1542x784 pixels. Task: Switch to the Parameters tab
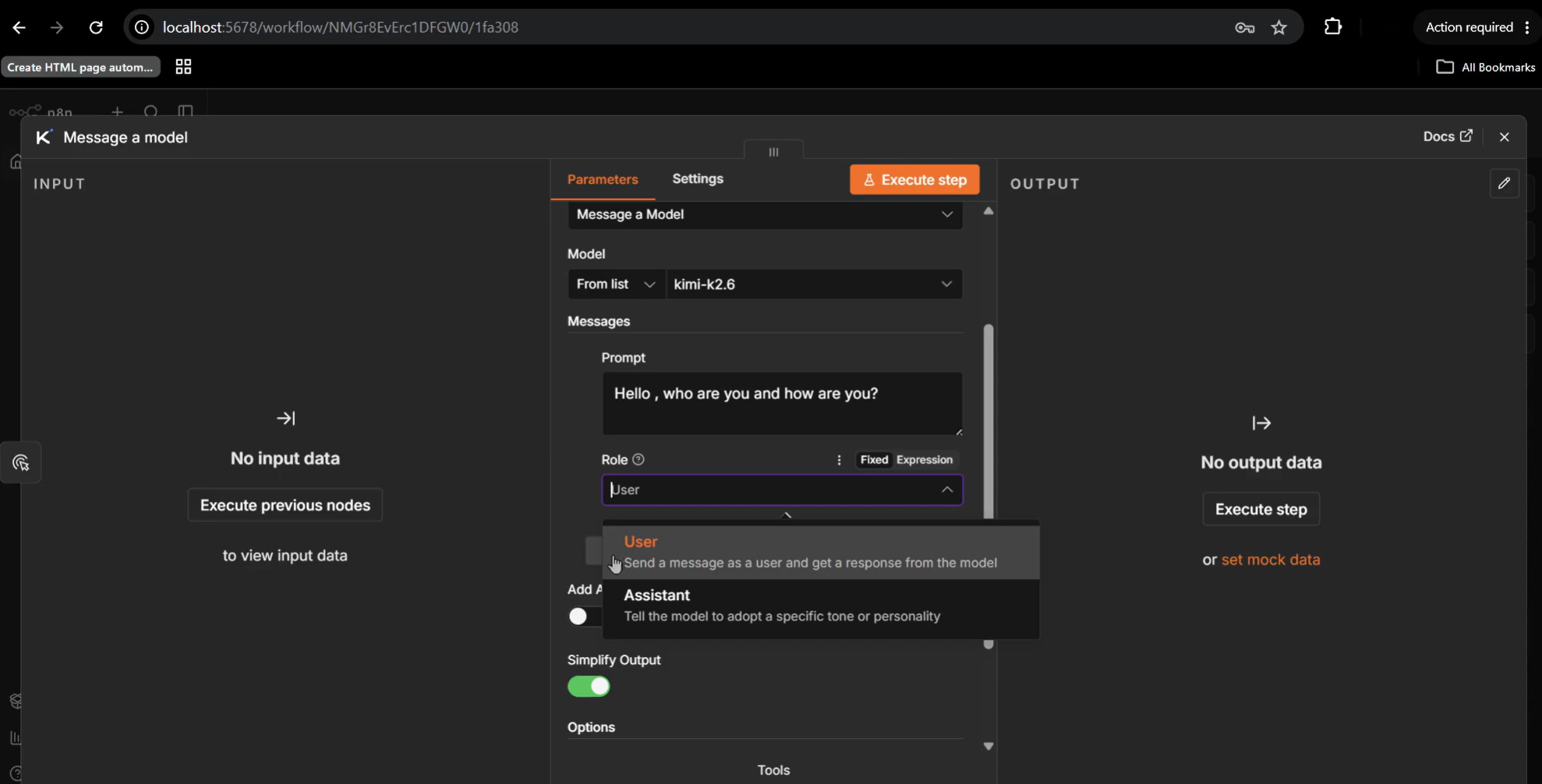click(x=603, y=179)
